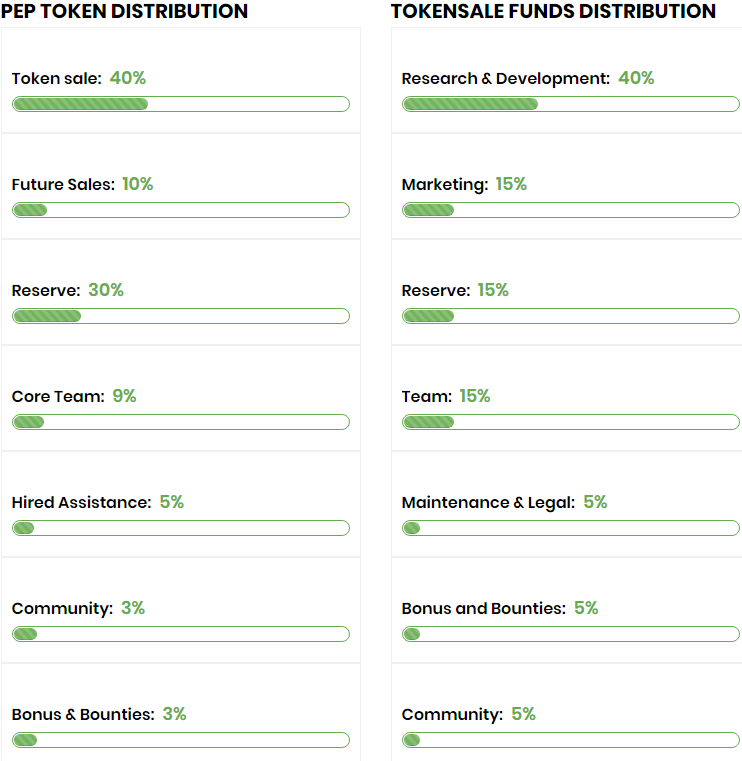Click the Reserve 15% progress bar
Screen dimensions: 742x761
pyautogui.click(x=570, y=316)
